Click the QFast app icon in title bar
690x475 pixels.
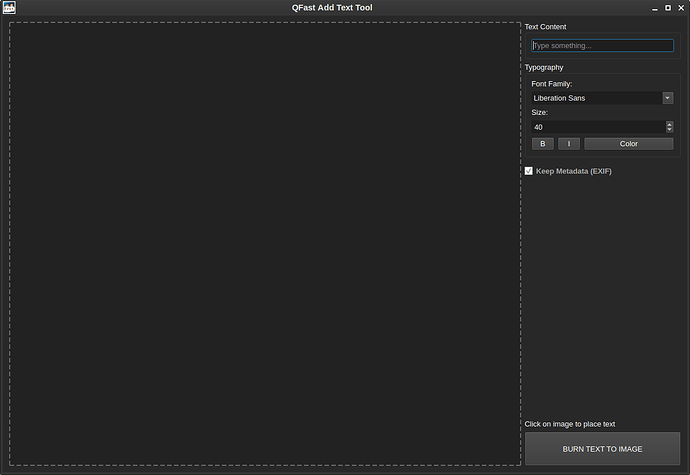point(9,8)
